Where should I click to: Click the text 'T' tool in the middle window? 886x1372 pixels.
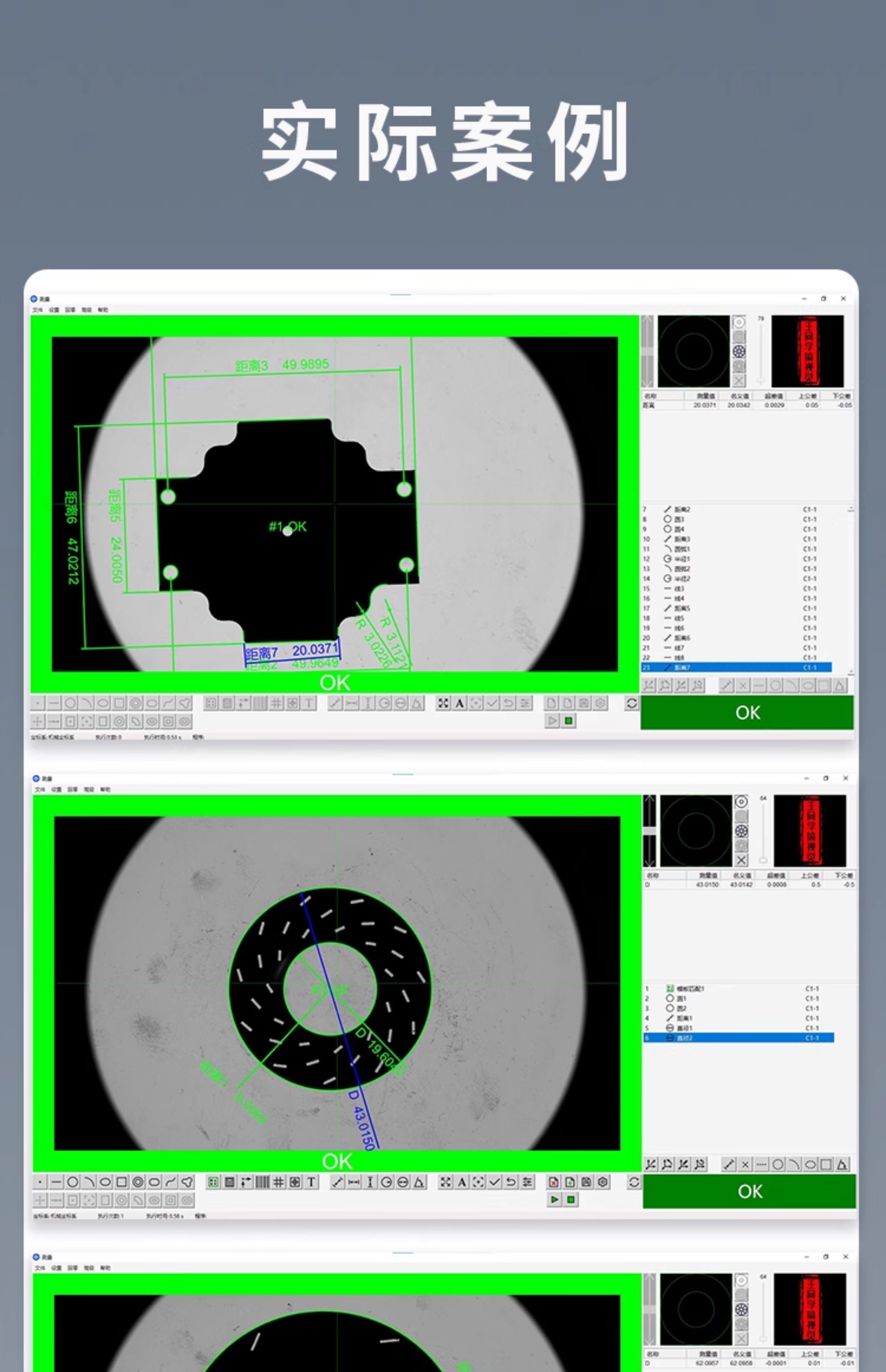pos(311,1182)
